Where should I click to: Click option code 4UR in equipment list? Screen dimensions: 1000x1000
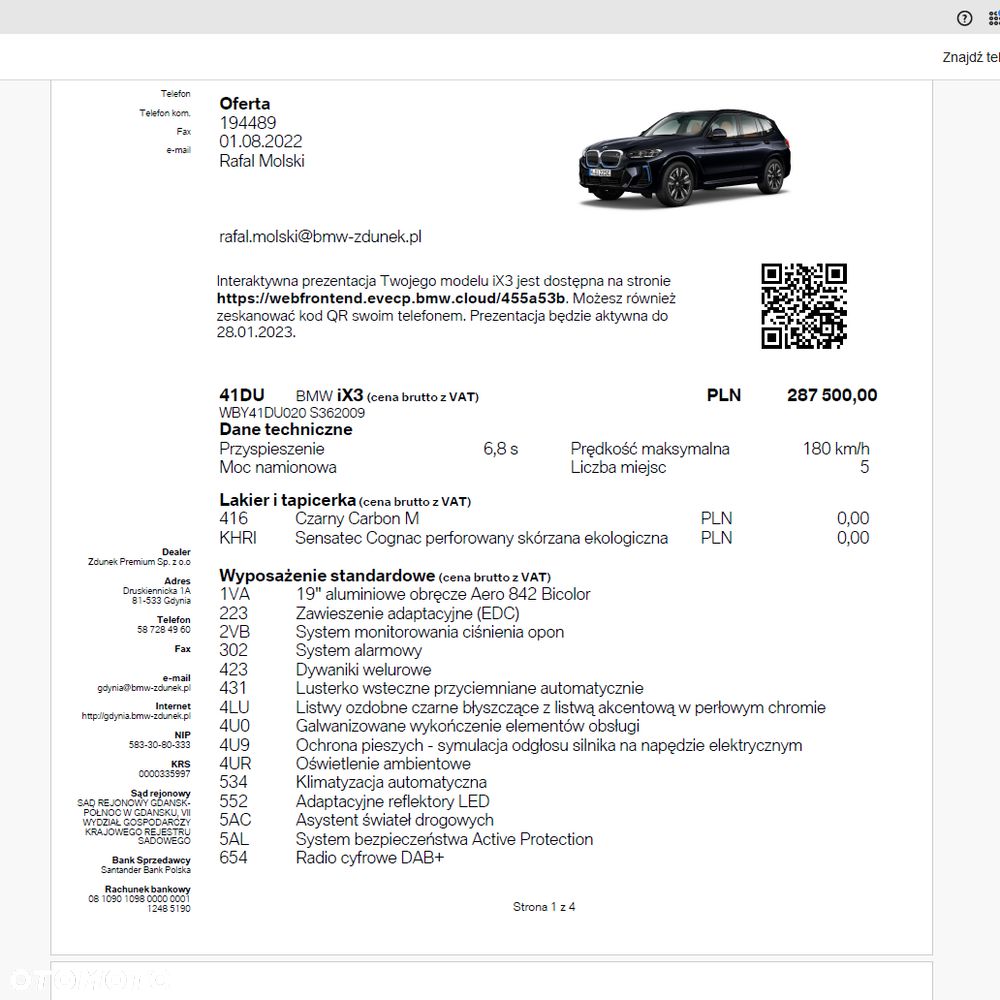[x=235, y=763]
